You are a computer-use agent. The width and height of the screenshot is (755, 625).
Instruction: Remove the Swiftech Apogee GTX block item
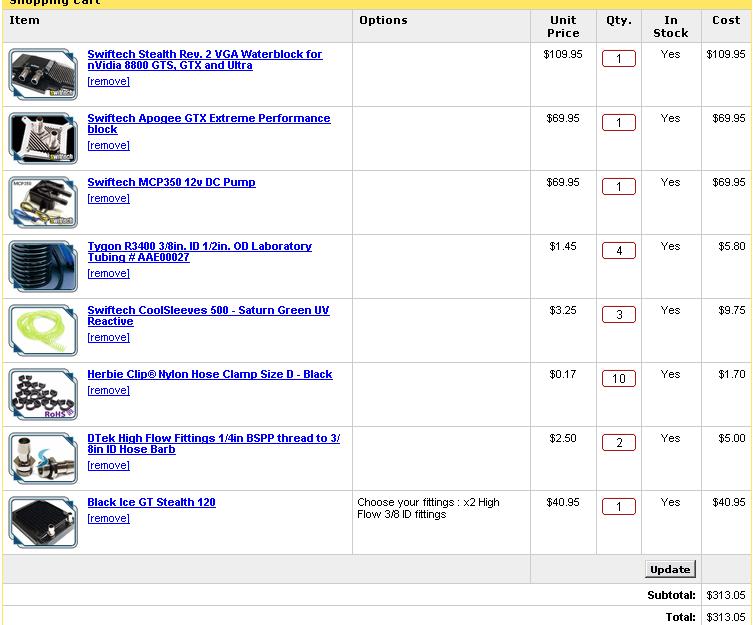coord(108,145)
